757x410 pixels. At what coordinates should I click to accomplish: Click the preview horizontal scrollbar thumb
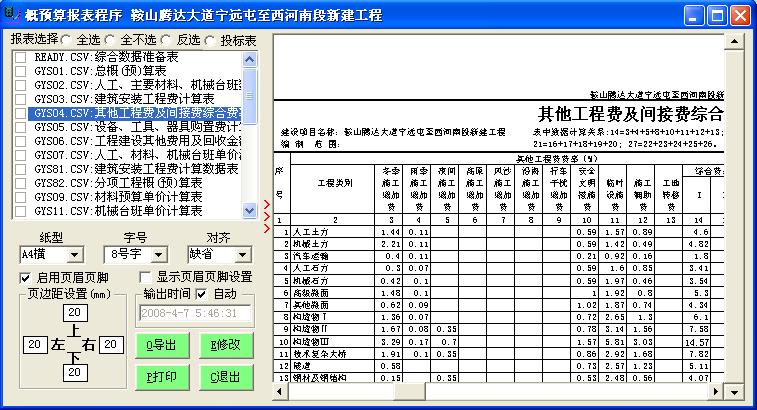click(x=410, y=392)
